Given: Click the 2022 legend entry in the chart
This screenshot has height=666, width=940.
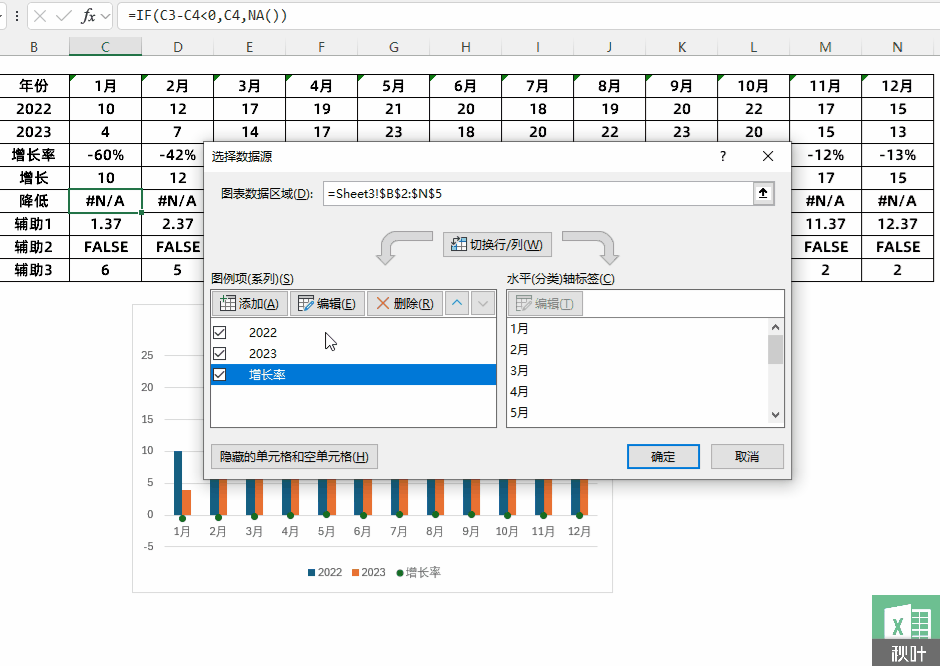Looking at the screenshot, I should [325, 572].
